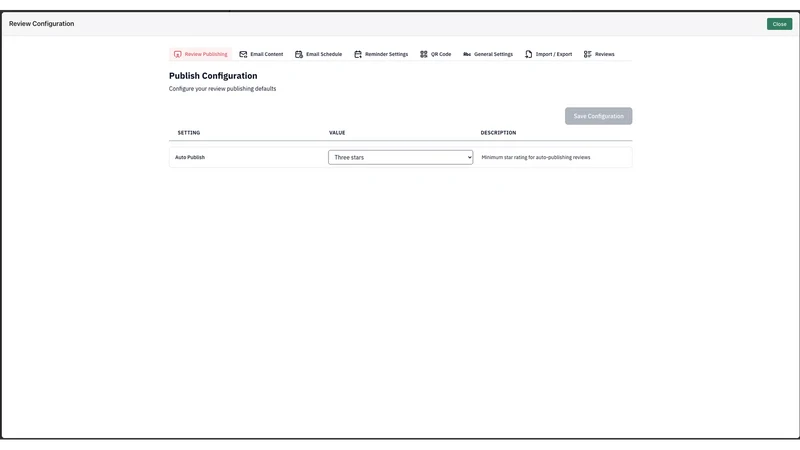Click the General Settings abc icon
Viewport: 800px width, 450px height.
click(x=467, y=54)
